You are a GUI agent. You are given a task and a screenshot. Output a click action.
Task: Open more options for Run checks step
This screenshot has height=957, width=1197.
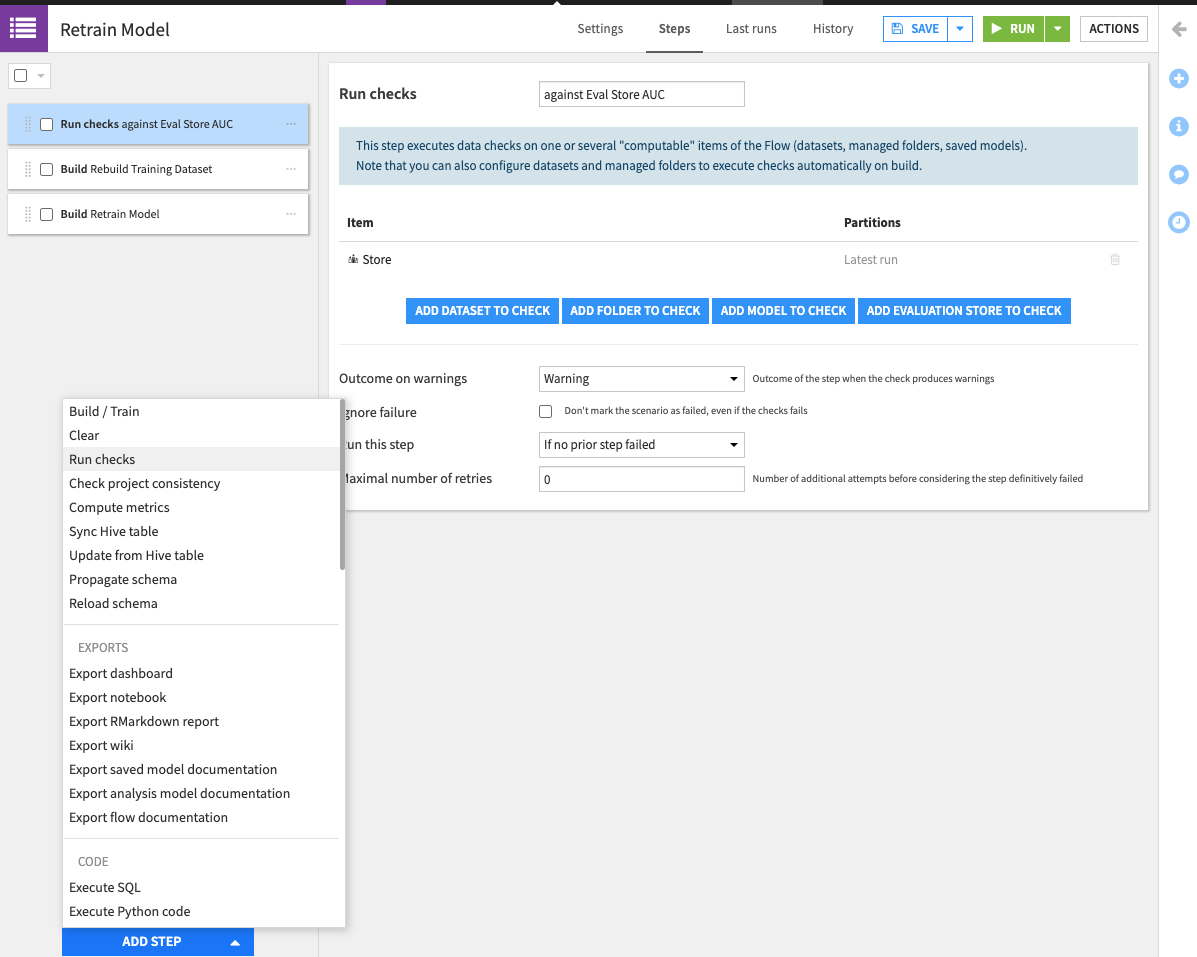coord(291,124)
